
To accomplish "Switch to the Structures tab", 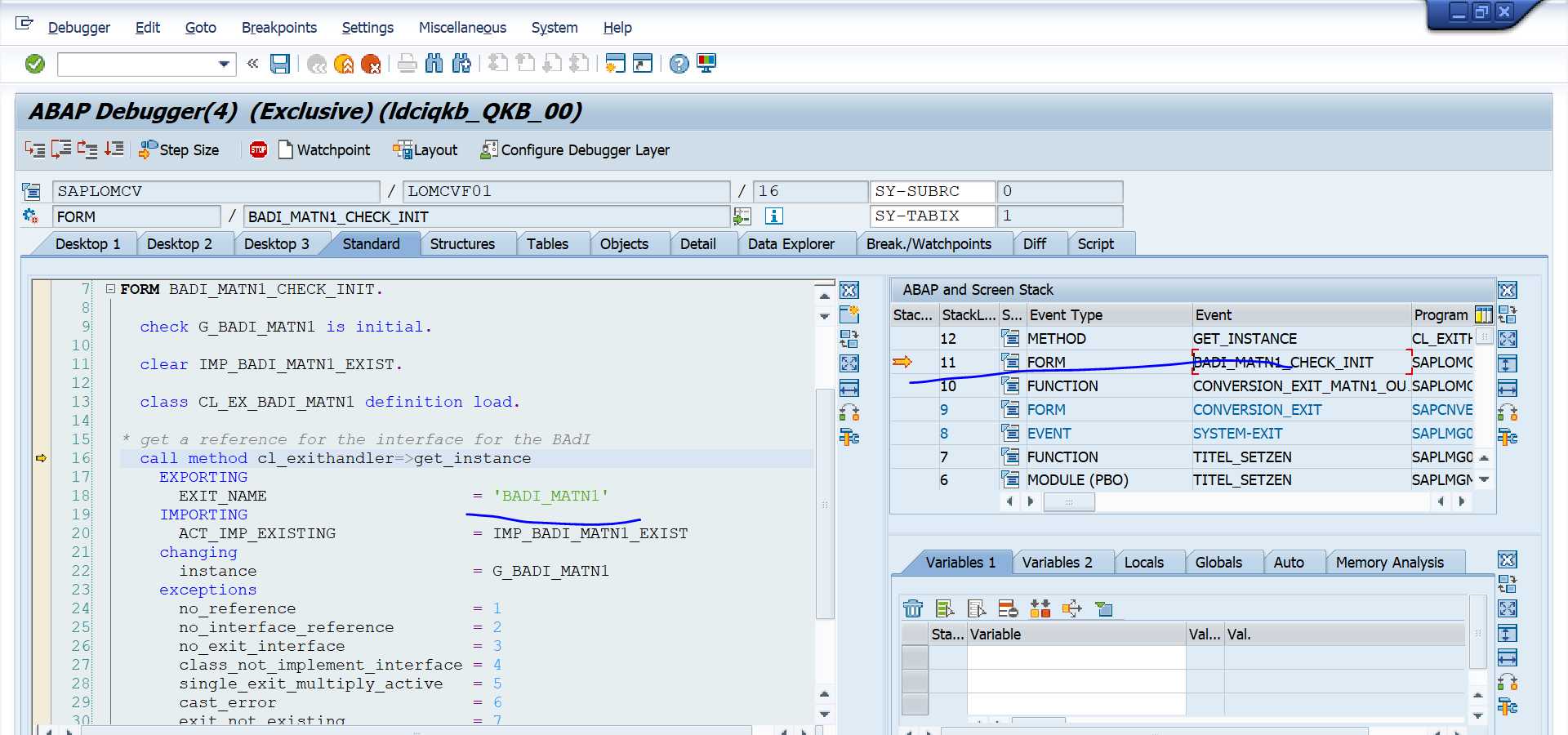I will [x=462, y=244].
